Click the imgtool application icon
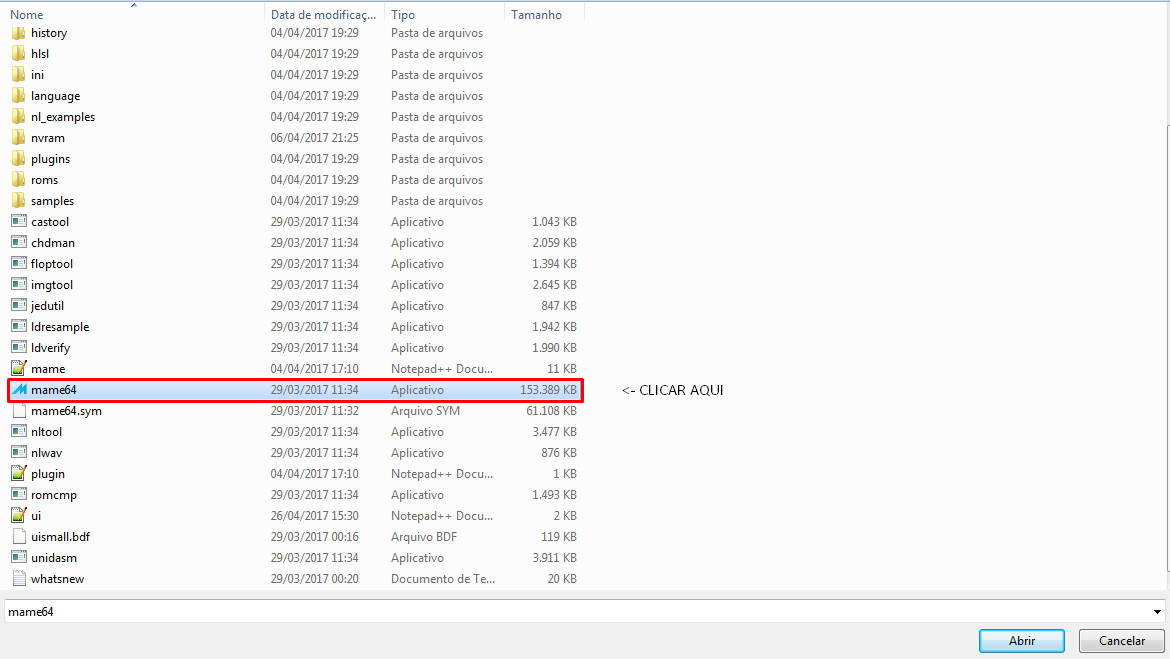 (x=19, y=284)
